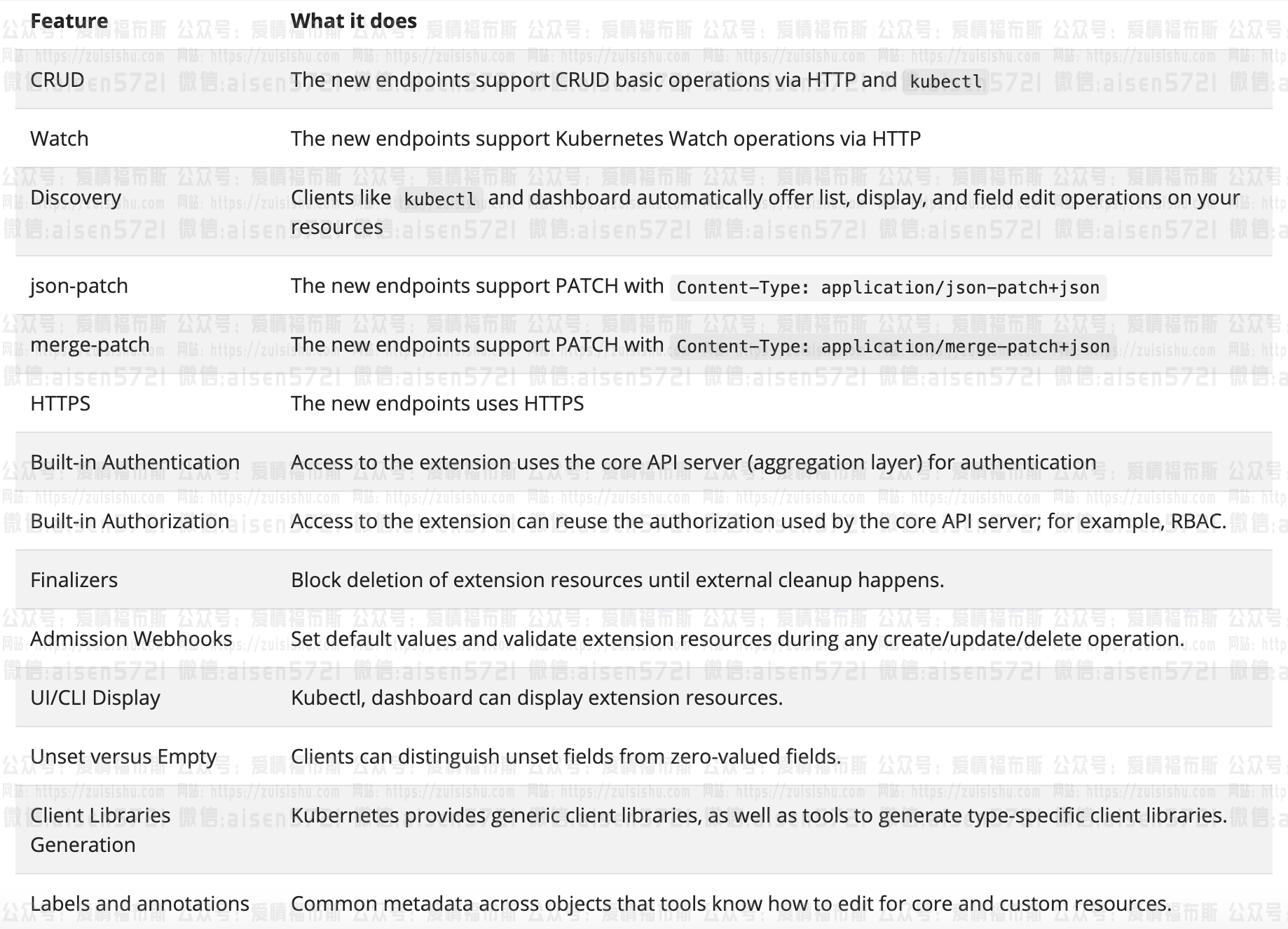Click the "Feature" column header
This screenshot has width=1288, height=929.
click(69, 21)
